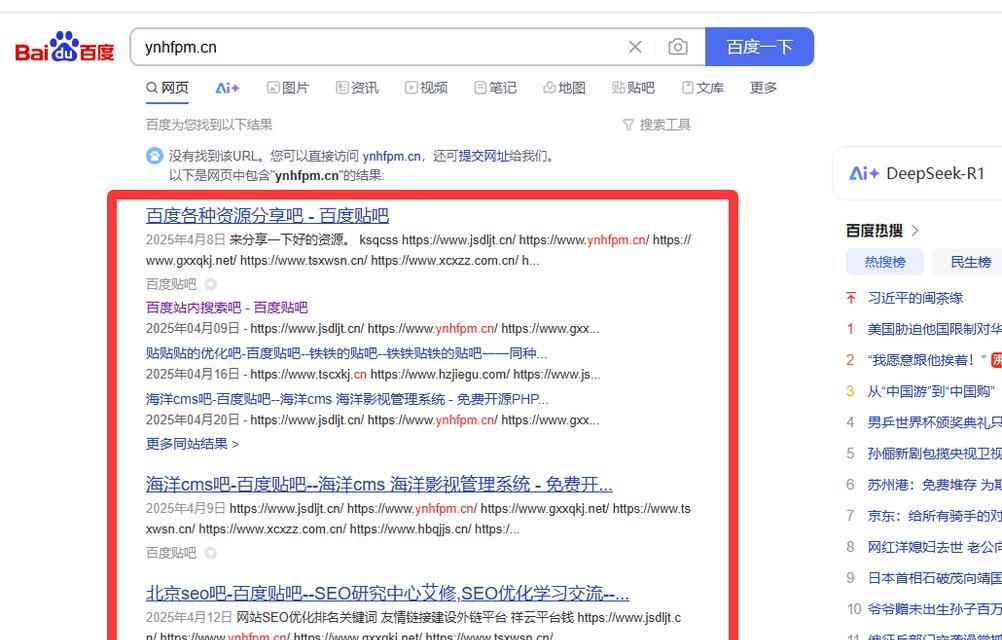1002x640 pixels.
Task: Open hot search "我愿意跟他接着"
Action: (927, 360)
